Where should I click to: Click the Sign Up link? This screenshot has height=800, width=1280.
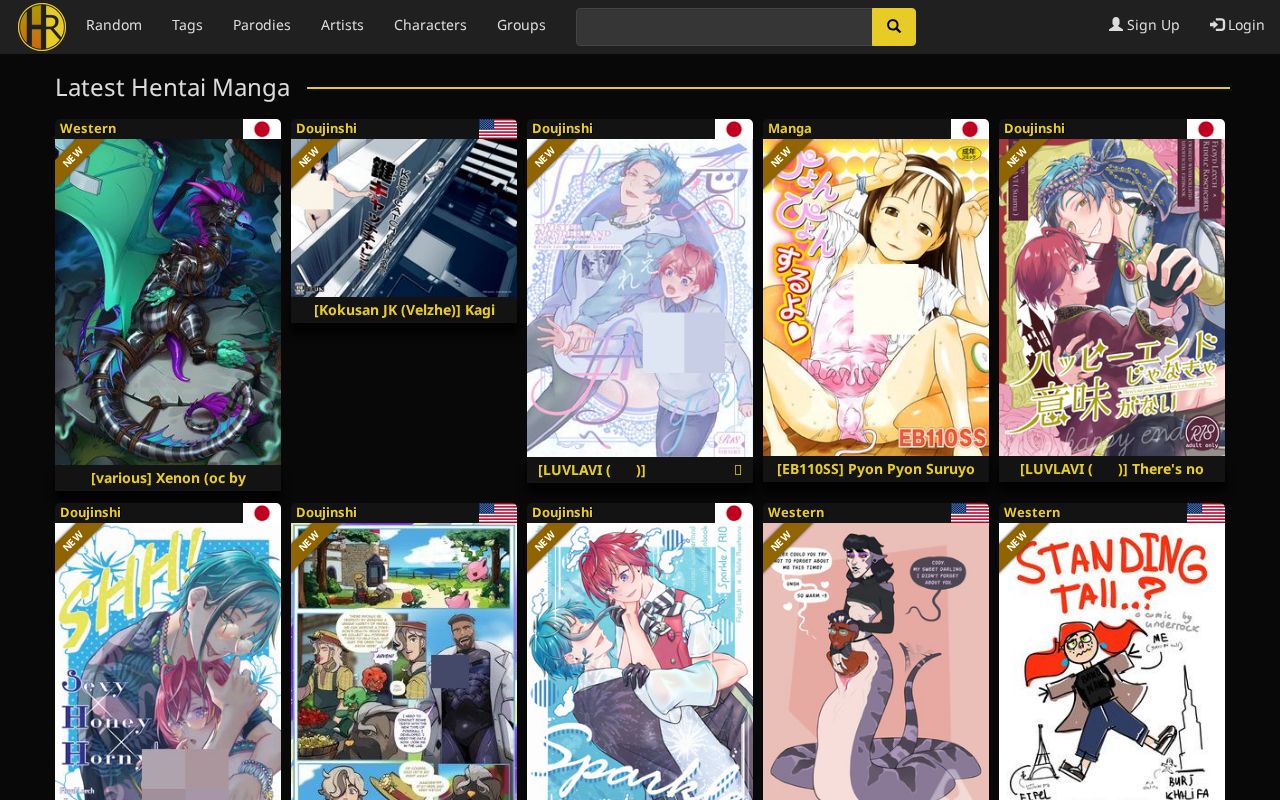point(1144,25)
